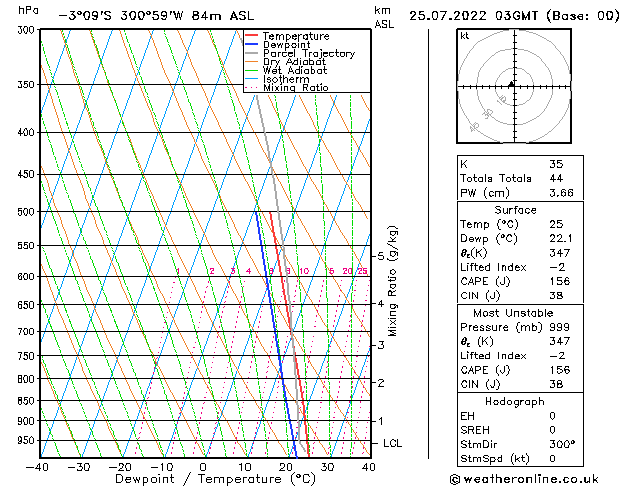Click the surface Dewp (°C) value 22.1
The height and width of the screenshot is (486, 629).
pos(561,239)
